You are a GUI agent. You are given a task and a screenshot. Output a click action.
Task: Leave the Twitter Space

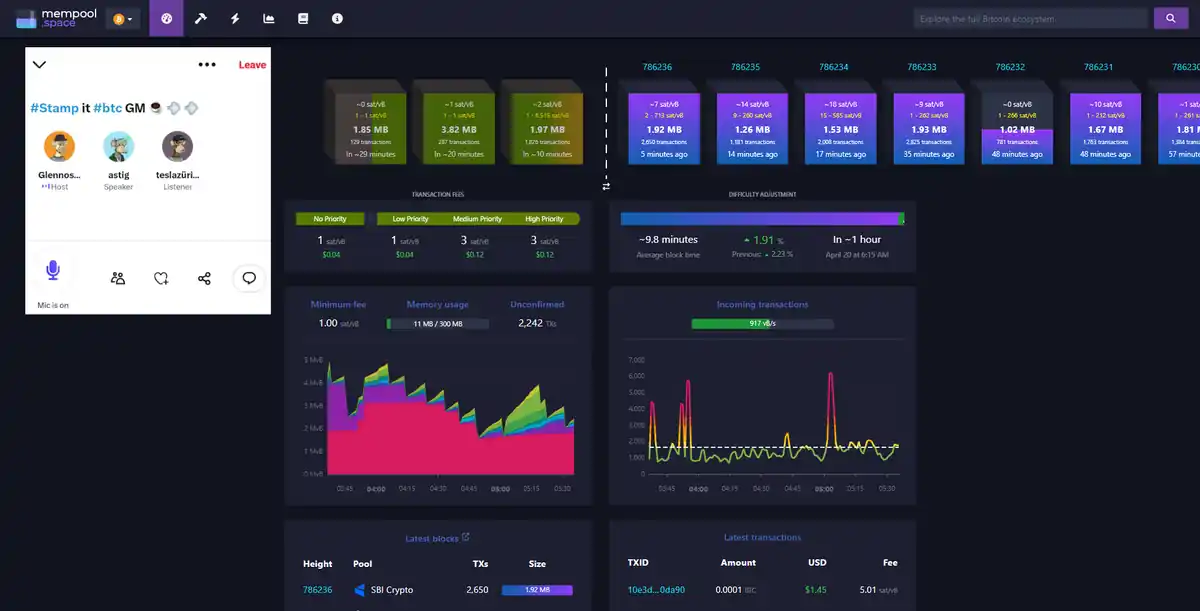(x=252, y=65)
